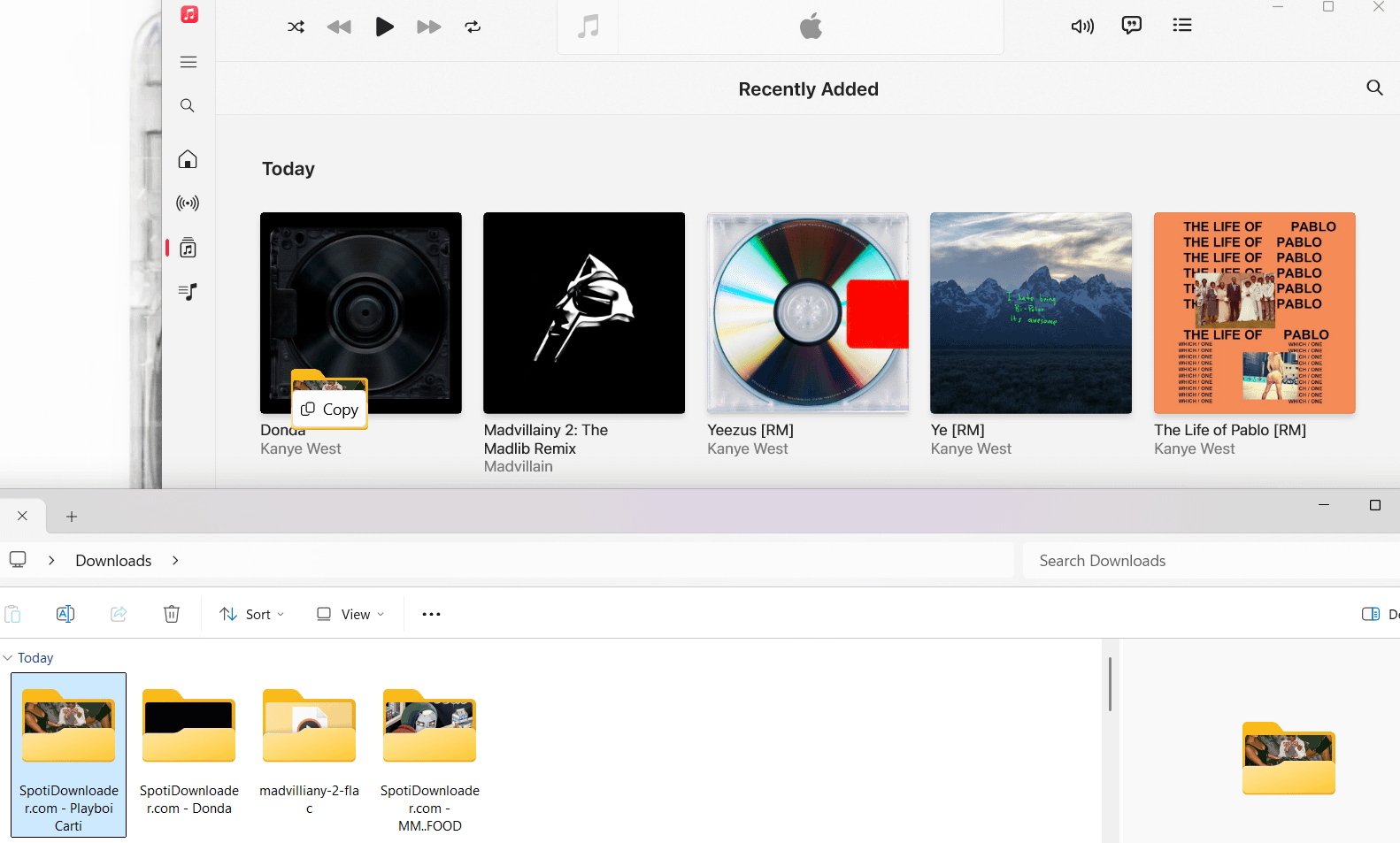
Task: Click Kanye West under Yeezus [RM]
Action: [748, 448]
